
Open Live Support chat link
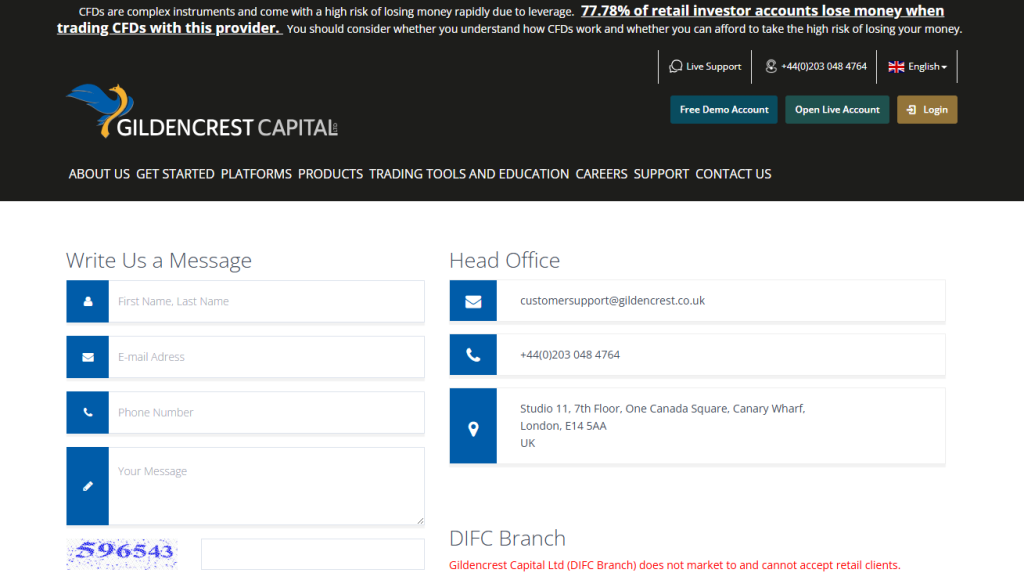(x=706, y=67)
